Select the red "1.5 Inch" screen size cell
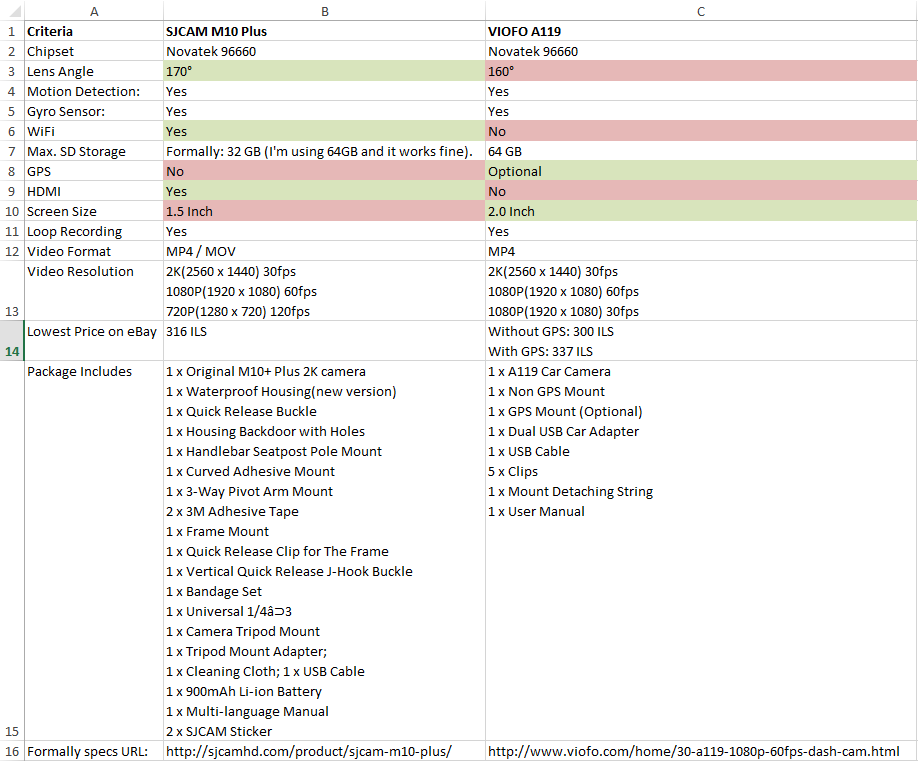 click(324, 211)
